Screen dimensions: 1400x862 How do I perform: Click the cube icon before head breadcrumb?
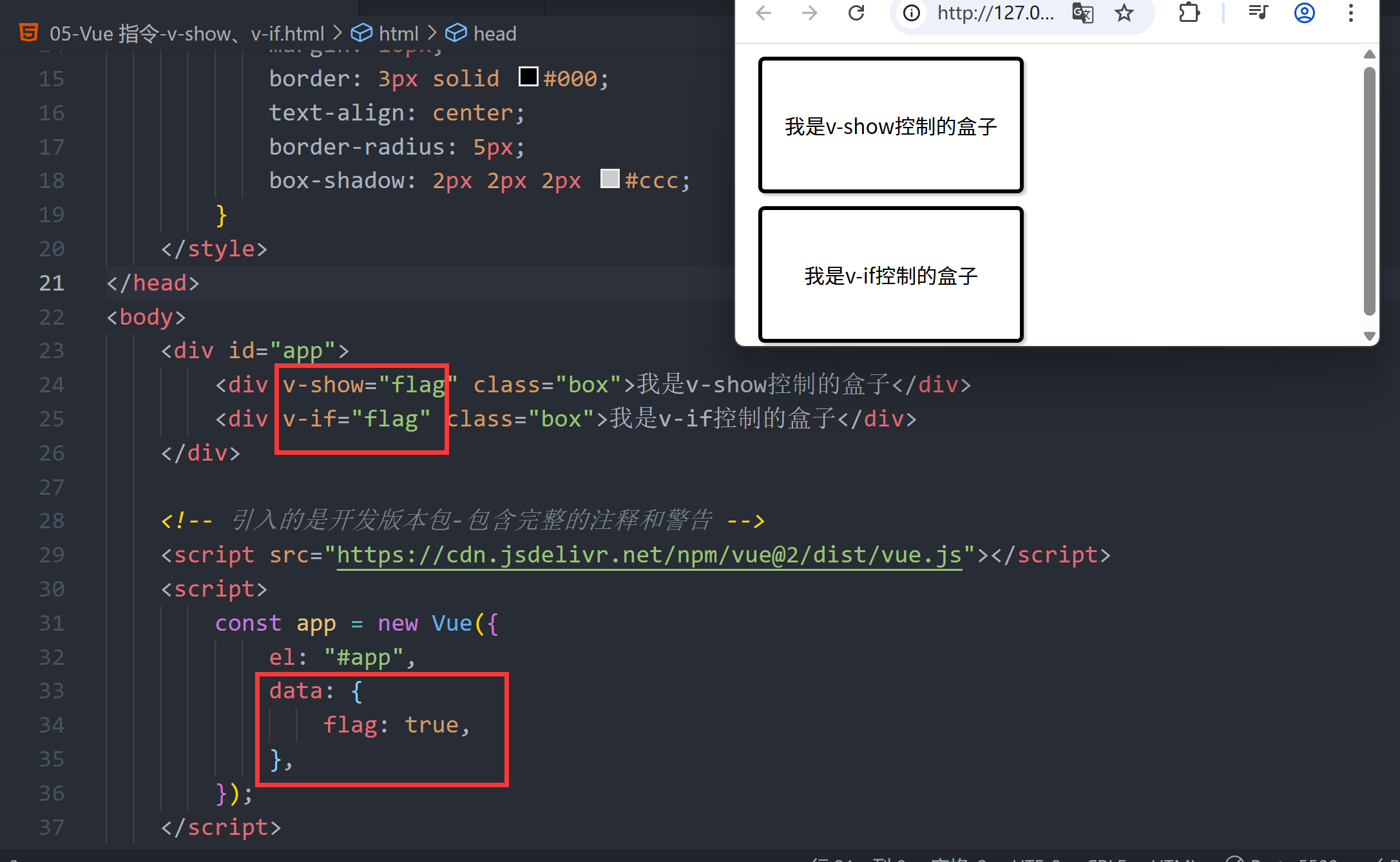tap(456, 33)
